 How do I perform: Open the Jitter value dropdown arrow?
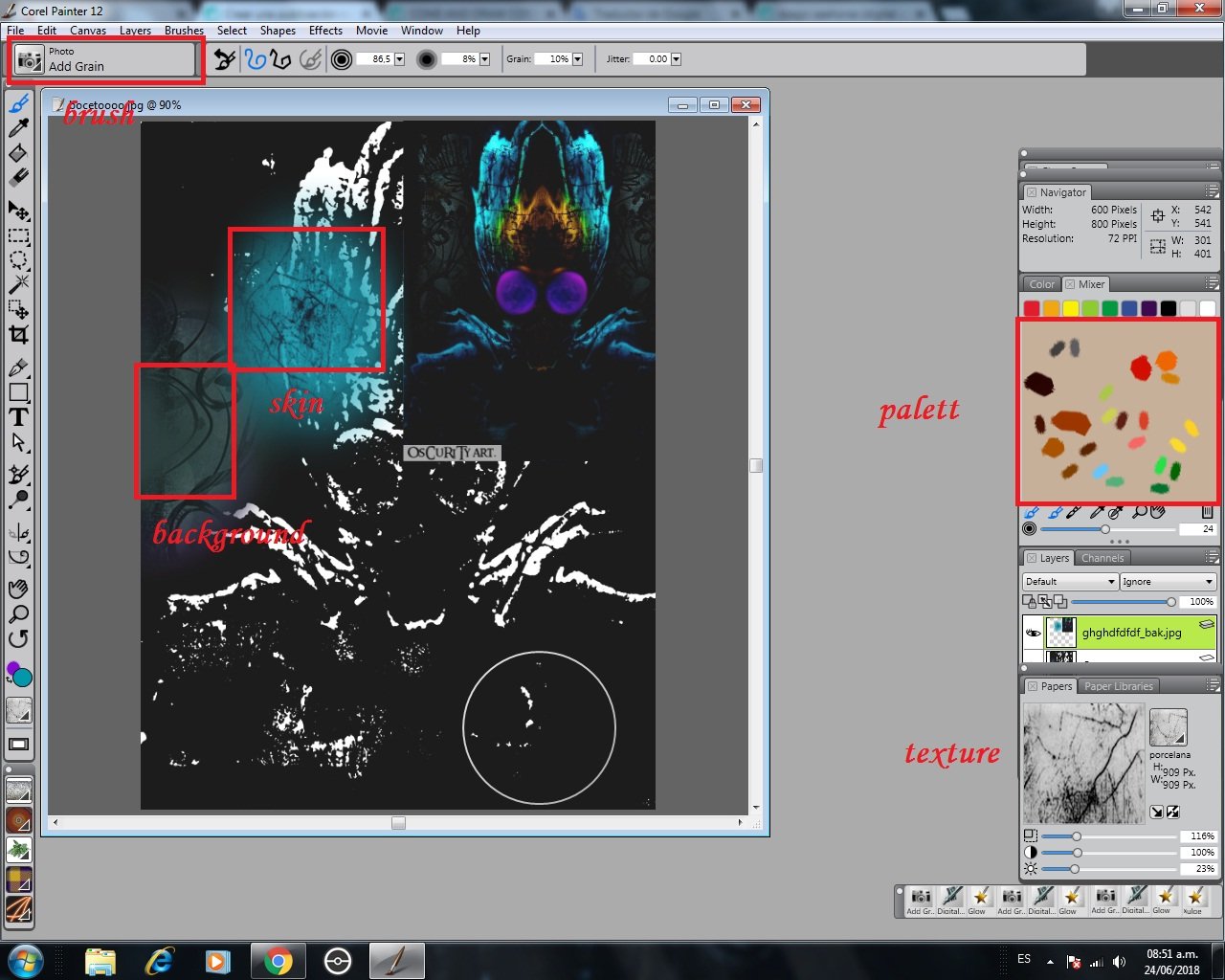[x=676, y=59]
